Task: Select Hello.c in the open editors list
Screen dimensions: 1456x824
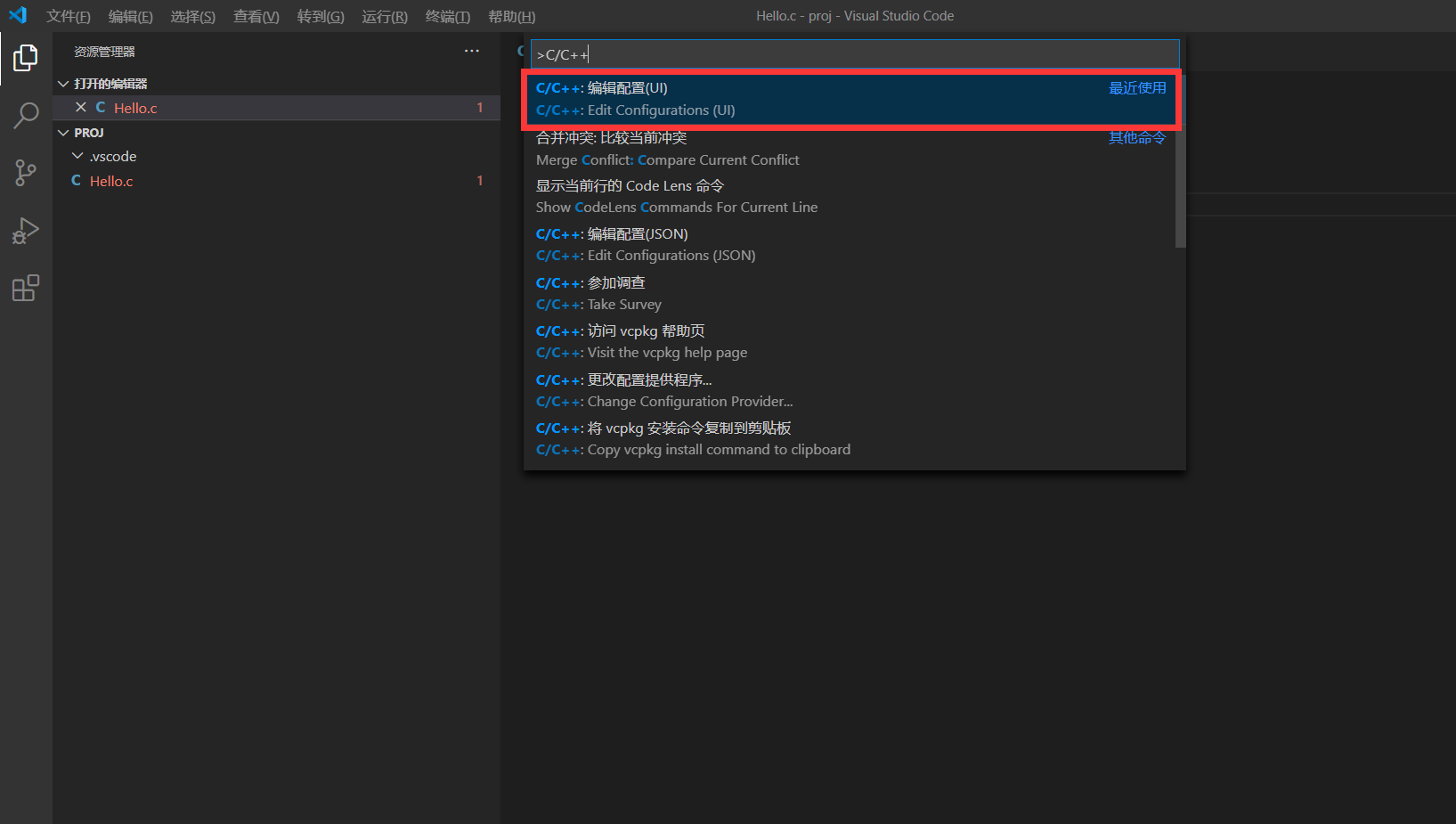Action: tap(276, 108)
